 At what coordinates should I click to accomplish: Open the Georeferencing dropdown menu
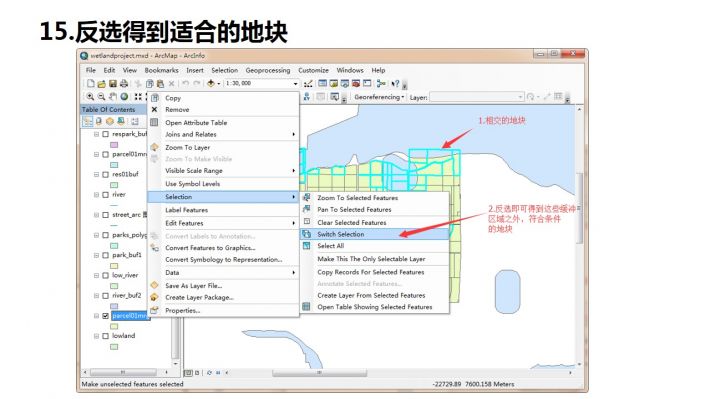pos(379,97)
